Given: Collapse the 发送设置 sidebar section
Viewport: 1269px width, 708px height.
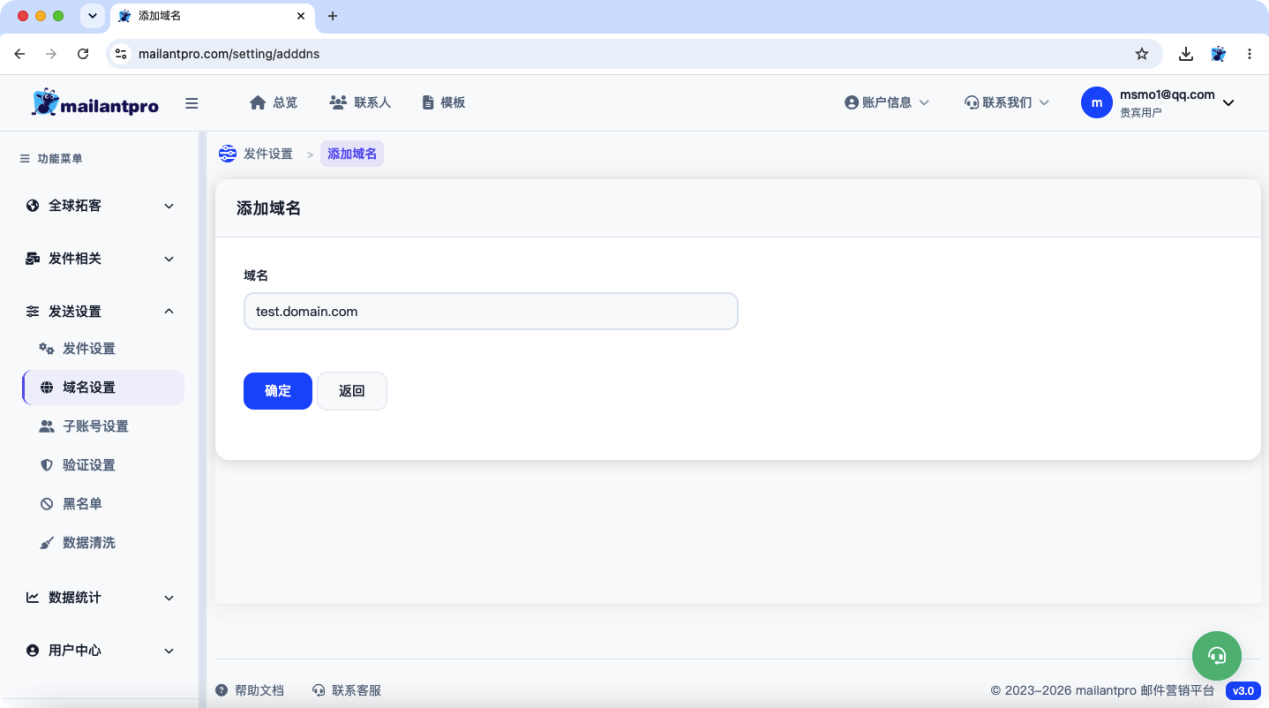Looking at the screenshot, I should coord(100,312).
